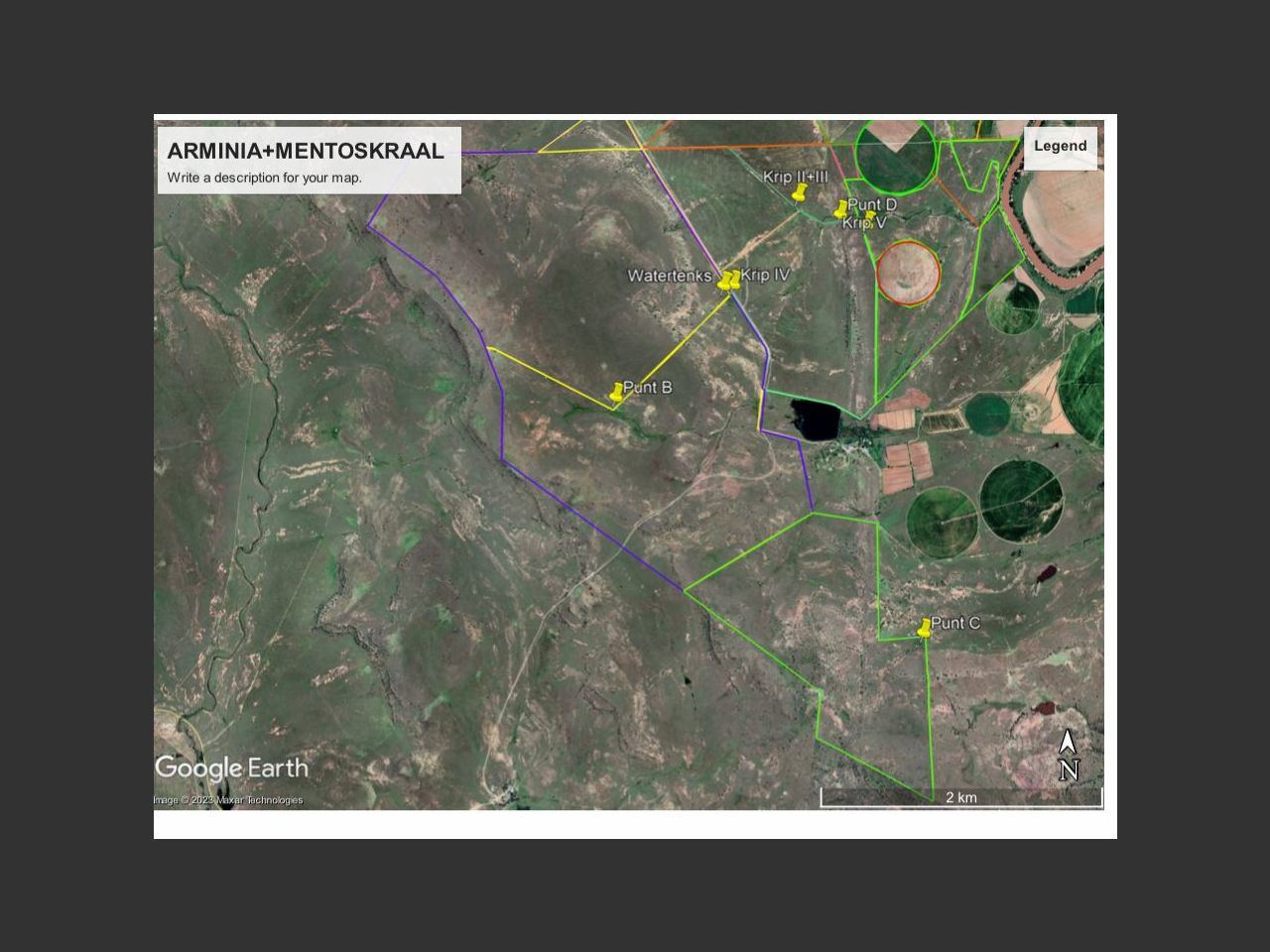The width and height of the screenshot is (1270, 952).
Task: Click the Krip V label
Action: (865, 223)
